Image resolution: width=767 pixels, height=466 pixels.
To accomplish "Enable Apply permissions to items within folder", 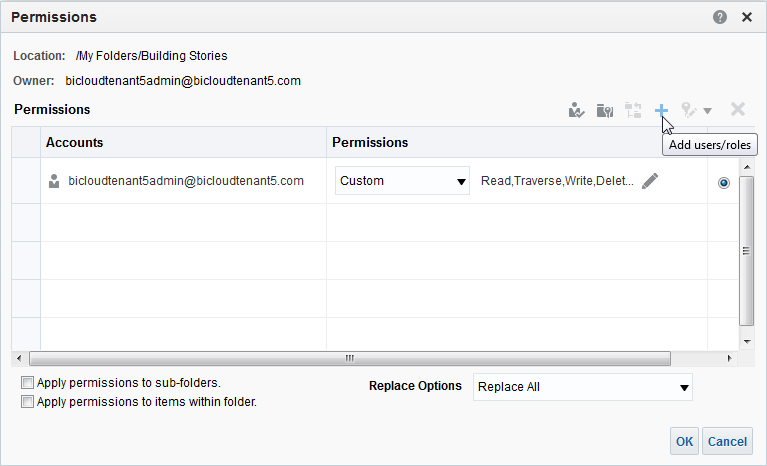I will 27,402.
